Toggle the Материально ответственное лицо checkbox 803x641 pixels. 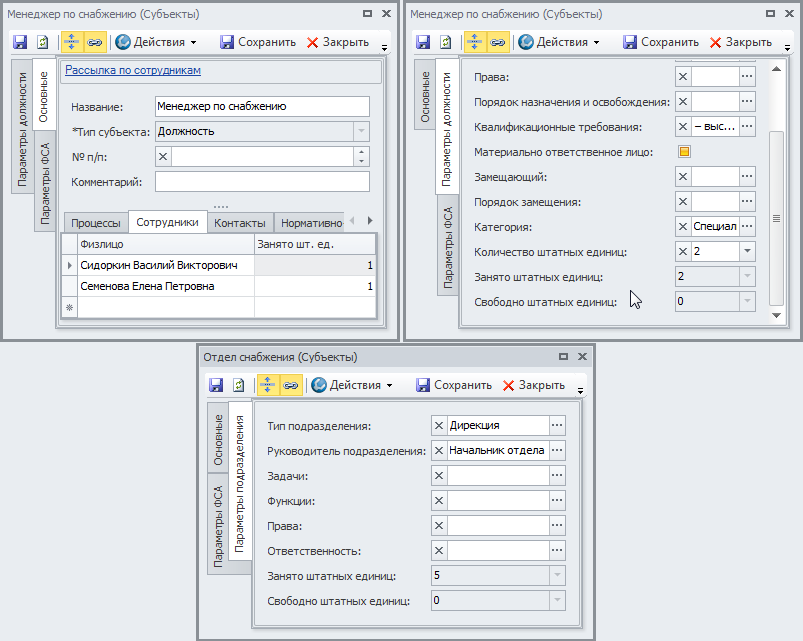click(685, 152)
